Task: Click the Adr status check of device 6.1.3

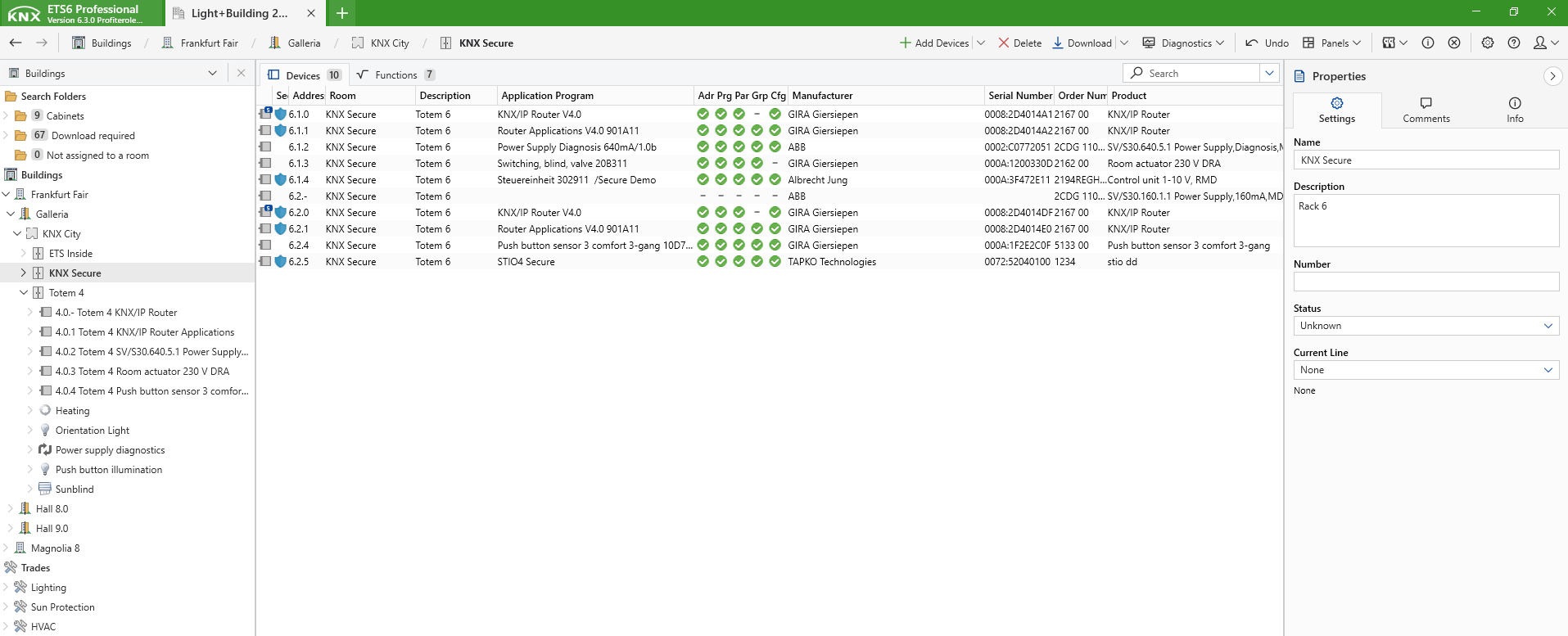Action: [703, 164]
